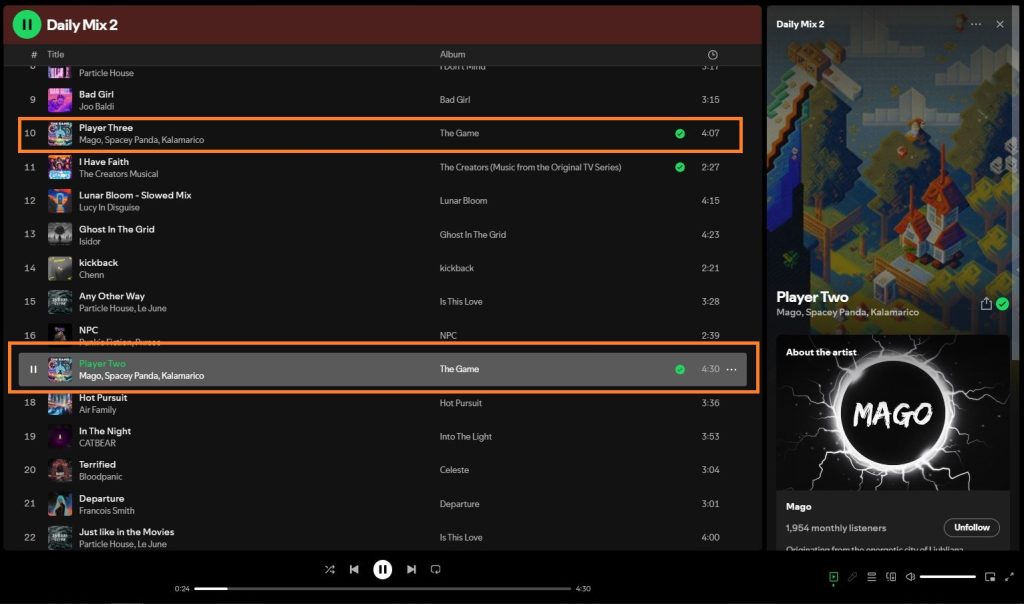Open the play queue
The image size is (1024, 604).
(x=871, y=577)
